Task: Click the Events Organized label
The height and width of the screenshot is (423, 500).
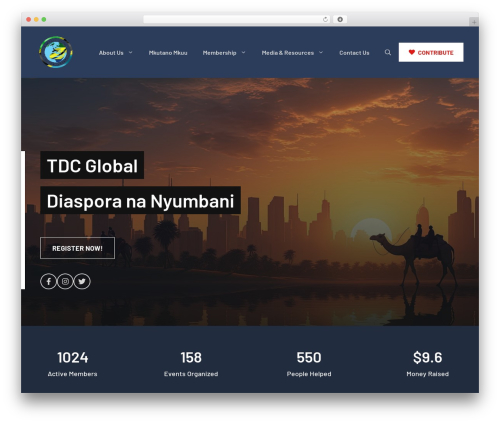Action: pos(191,374)
